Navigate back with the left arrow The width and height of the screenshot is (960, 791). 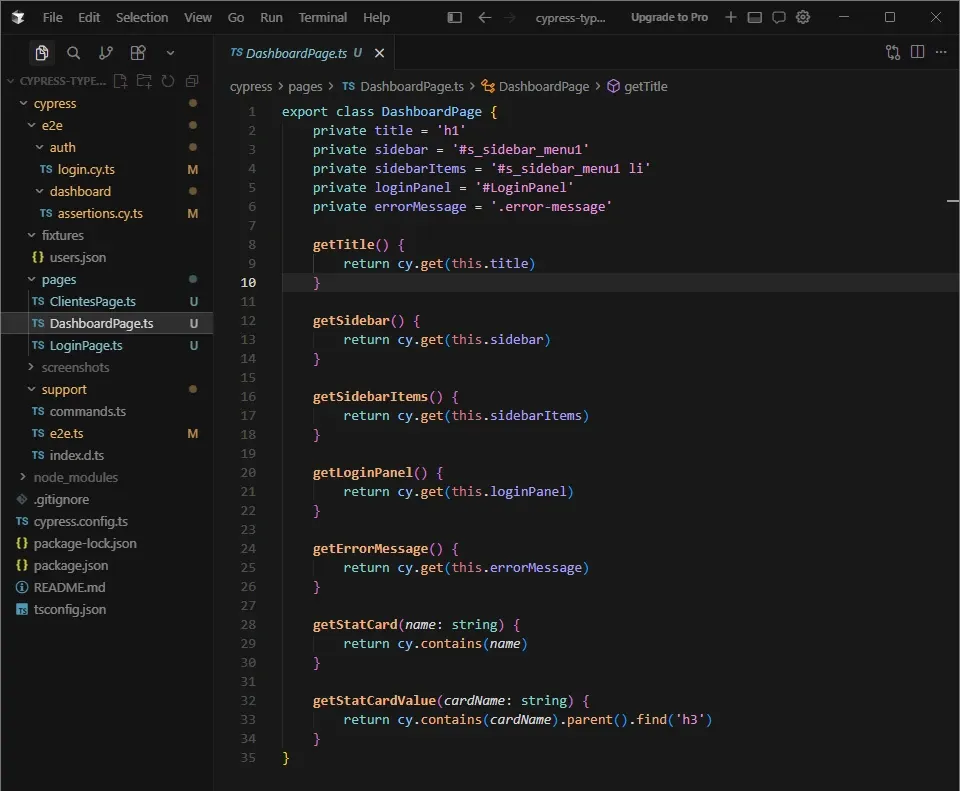pos(484,18)
